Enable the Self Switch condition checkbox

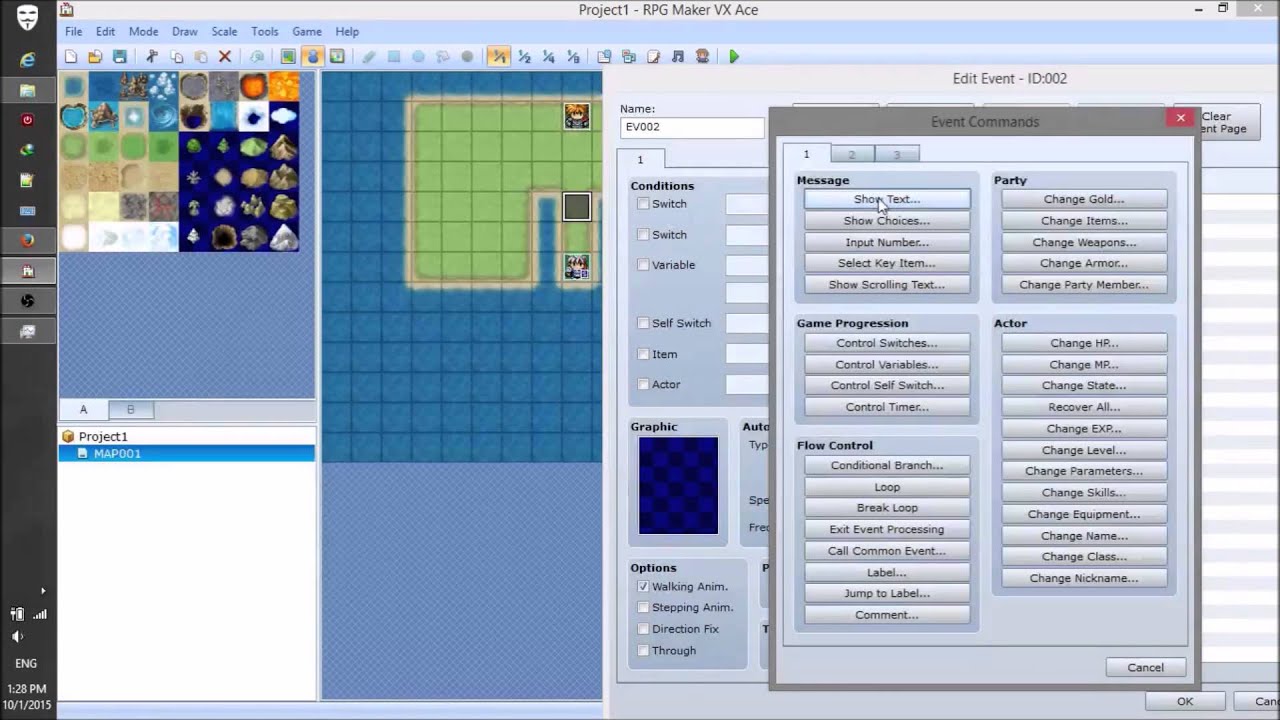(643, 323)
